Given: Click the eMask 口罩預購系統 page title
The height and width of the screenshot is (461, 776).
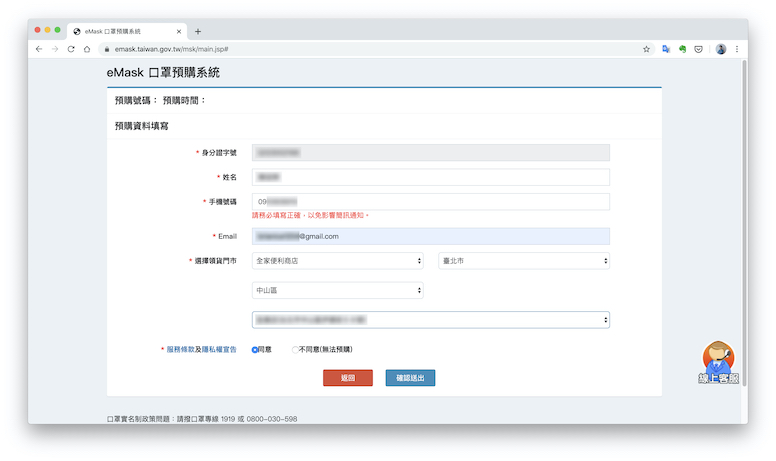Looking at the screenshot, I should click(163, 73).
